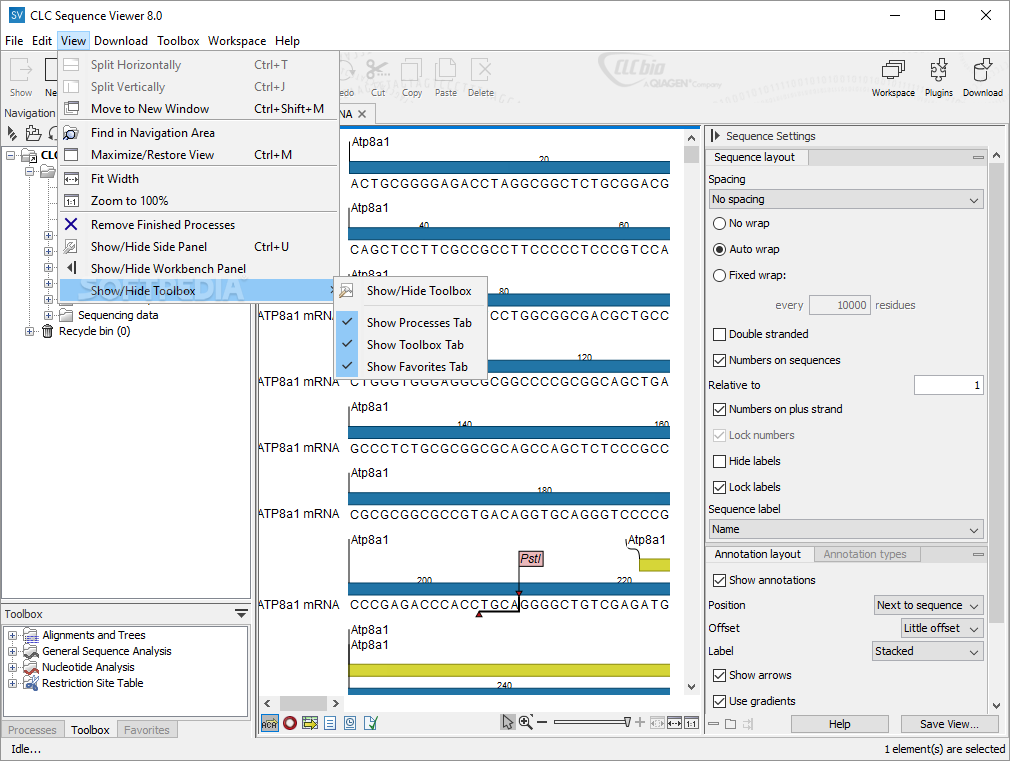Toggle Numbers on plus strand checkbox
1010x761 pixels.
click(719, 409)
